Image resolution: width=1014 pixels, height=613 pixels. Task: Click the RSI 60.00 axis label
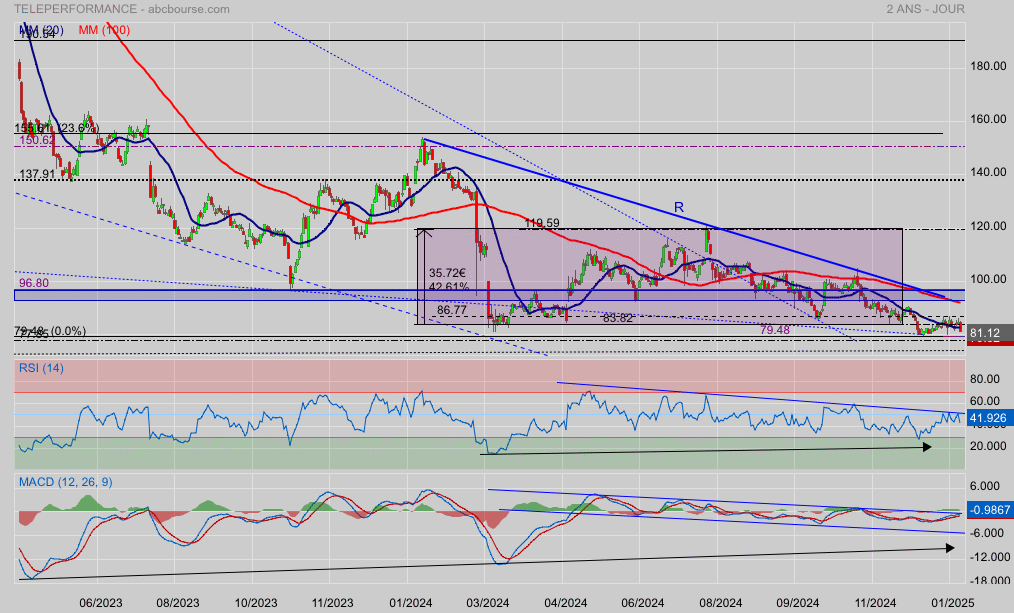pyautogui.click(x=985, y=402)
